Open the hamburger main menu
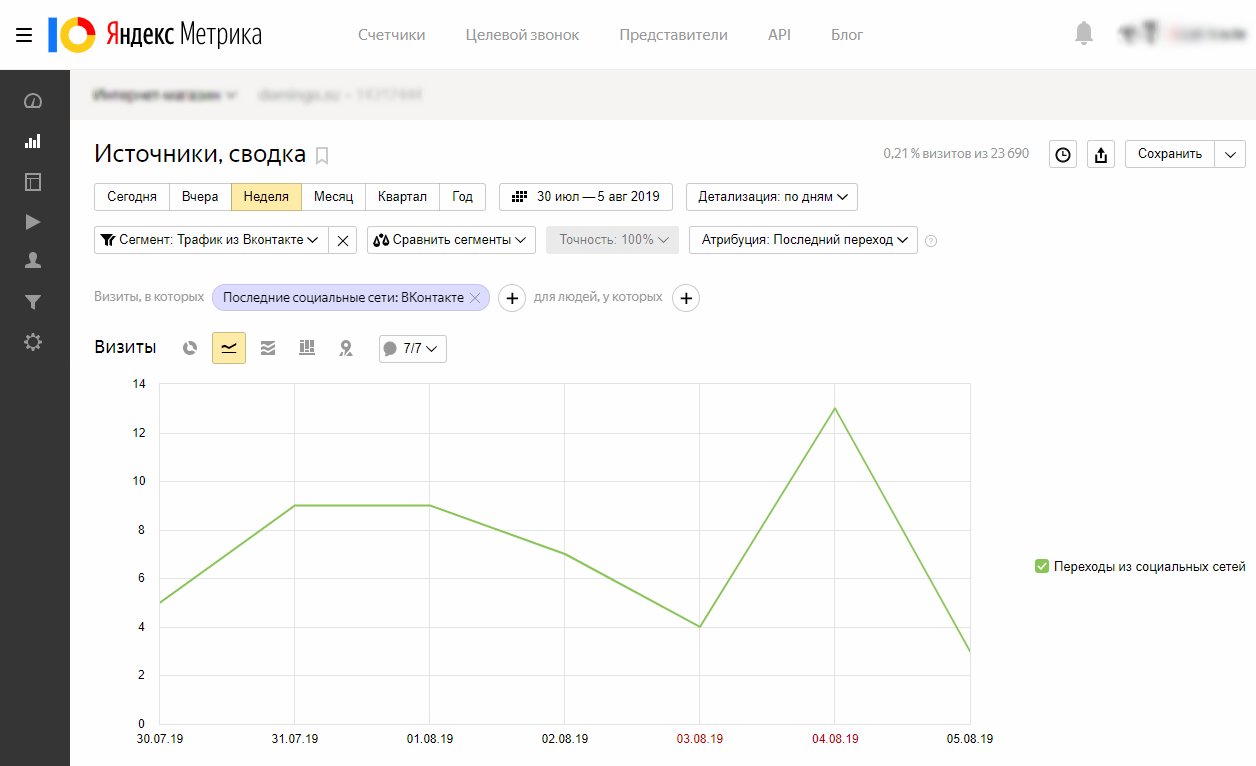 coord(24,35)
